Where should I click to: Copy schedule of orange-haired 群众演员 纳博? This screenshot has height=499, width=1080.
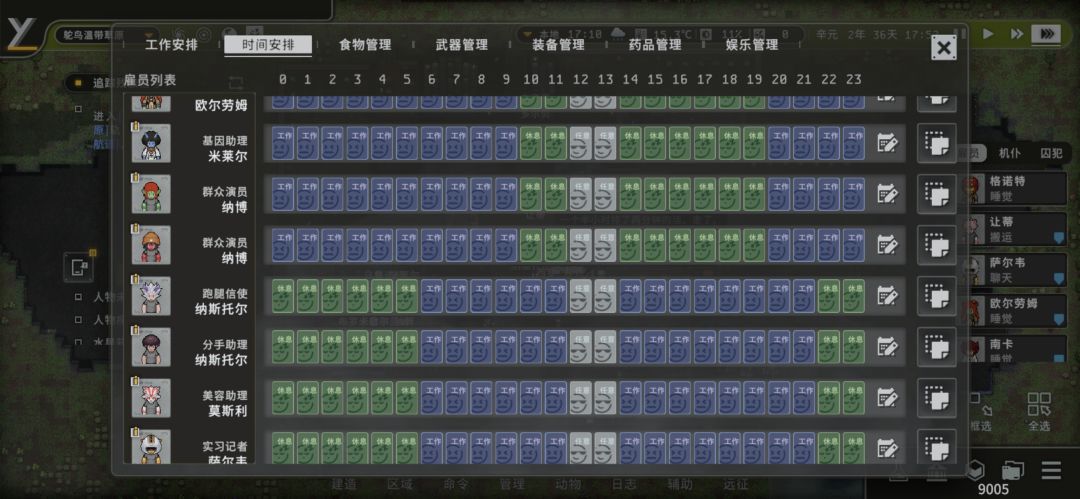tap(937, 245)
